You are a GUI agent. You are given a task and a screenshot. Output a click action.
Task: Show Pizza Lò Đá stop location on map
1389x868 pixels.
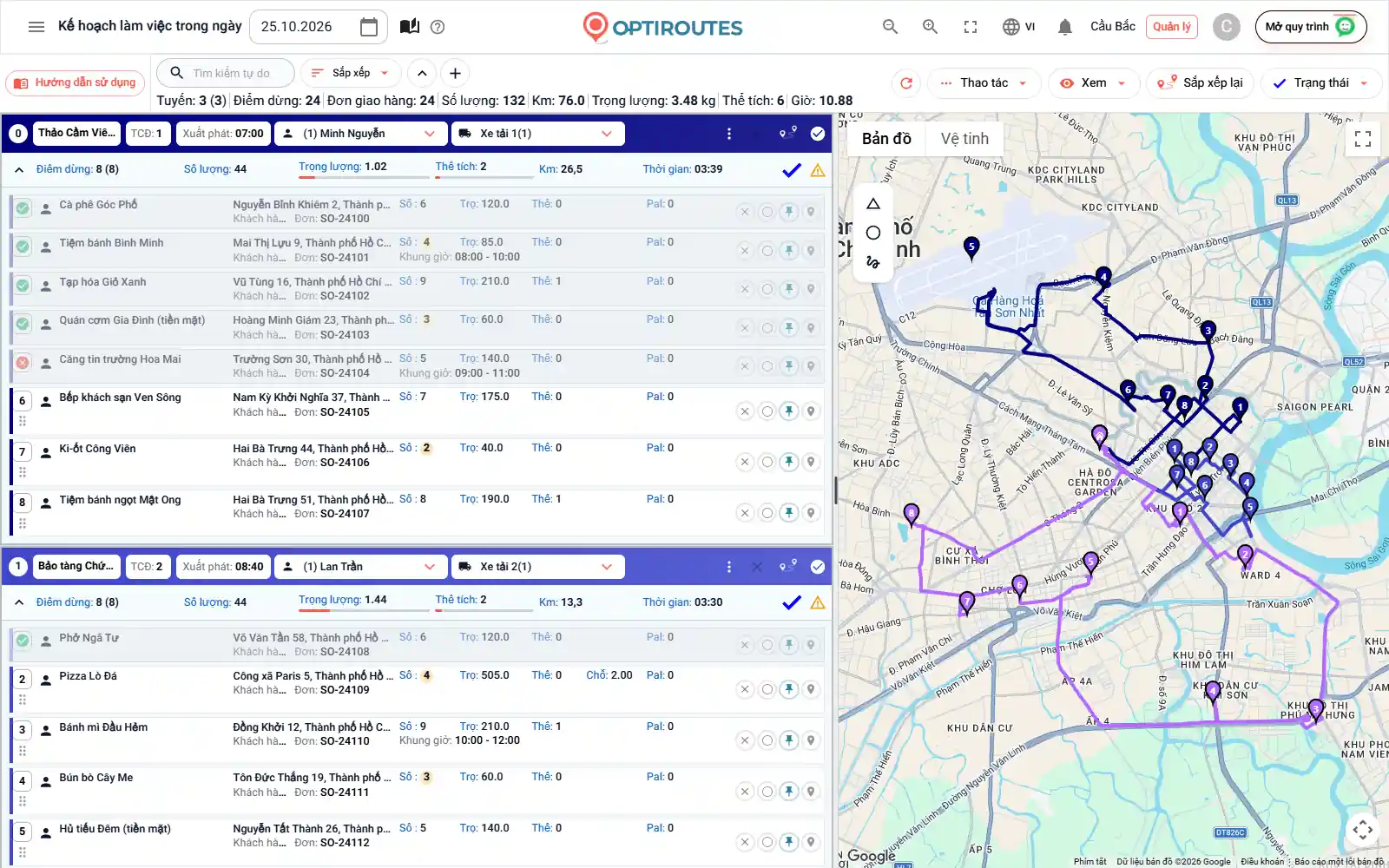pos(810,689)
